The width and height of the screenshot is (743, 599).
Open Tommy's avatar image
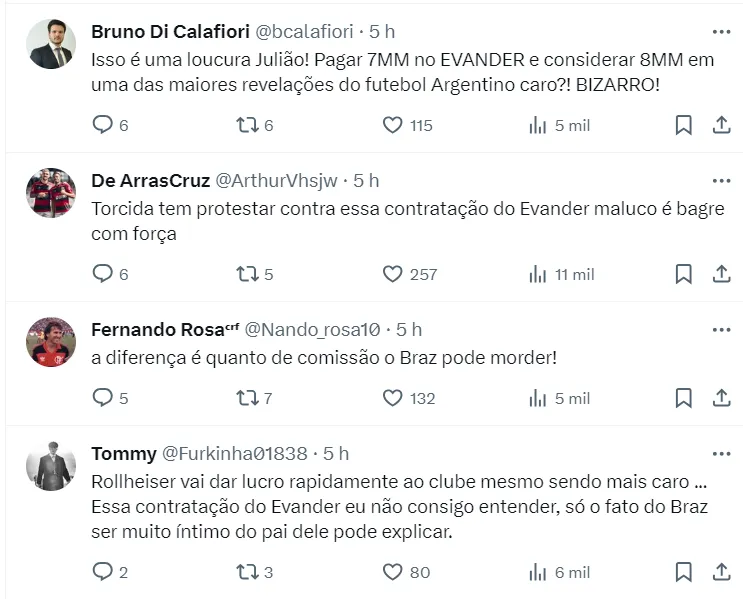pos(51,466)
